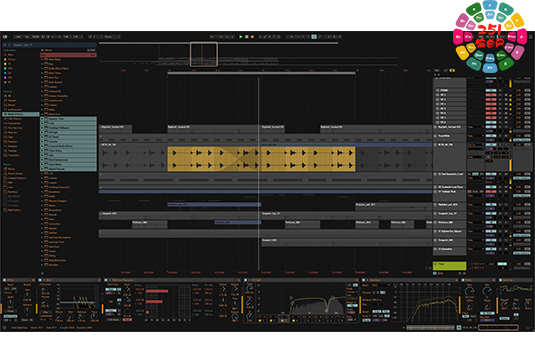This screenshot has height=363, width=535.
Task: Toggle the info view icon at bottom-left
Action: tap(4, 328)
